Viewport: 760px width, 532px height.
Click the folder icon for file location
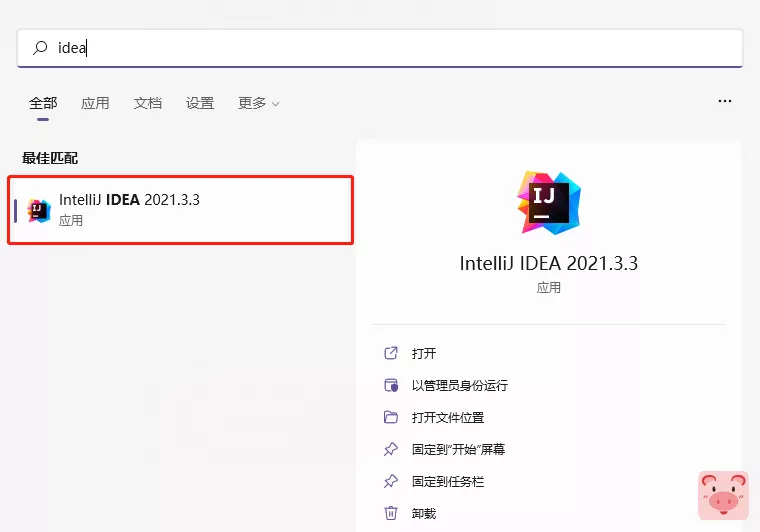tap(391, 417)
